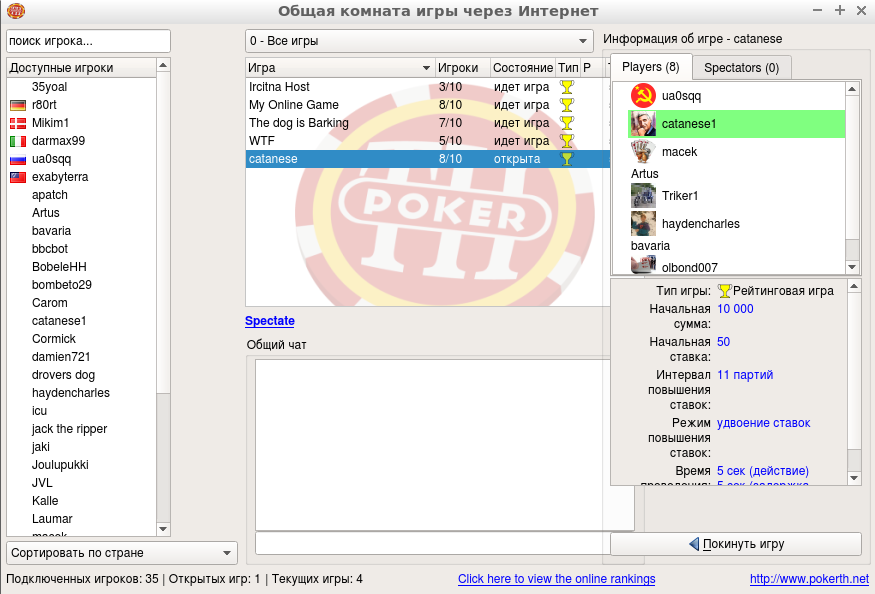Screen dimensions: 875x594
Task: Click the flag icon next to exabyterra
Action: click(18, 177)
